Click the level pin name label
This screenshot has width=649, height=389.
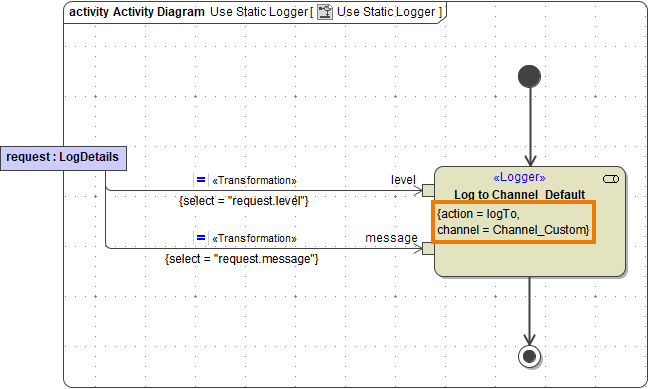pyautogui.click(x=403, y=180)
